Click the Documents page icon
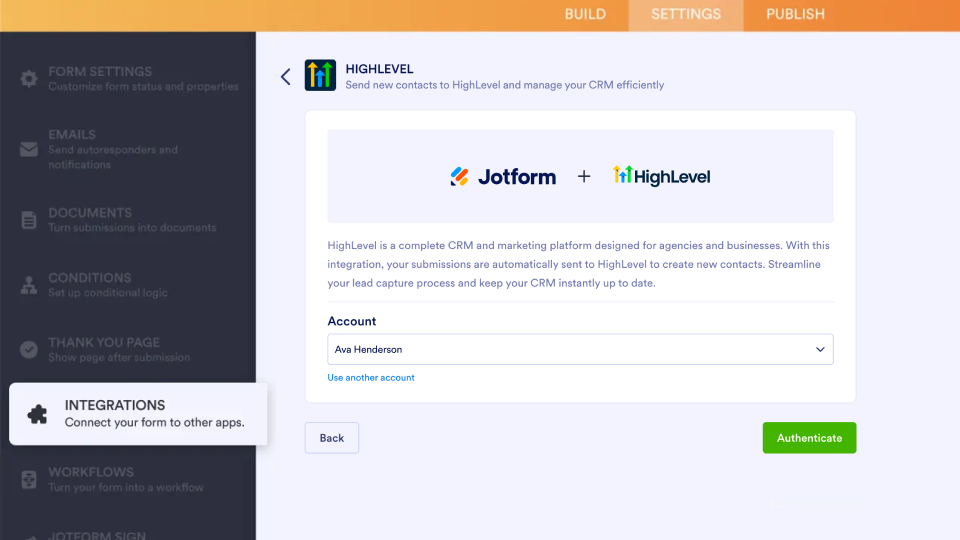960x540 pixels. [x=29, y=220]
